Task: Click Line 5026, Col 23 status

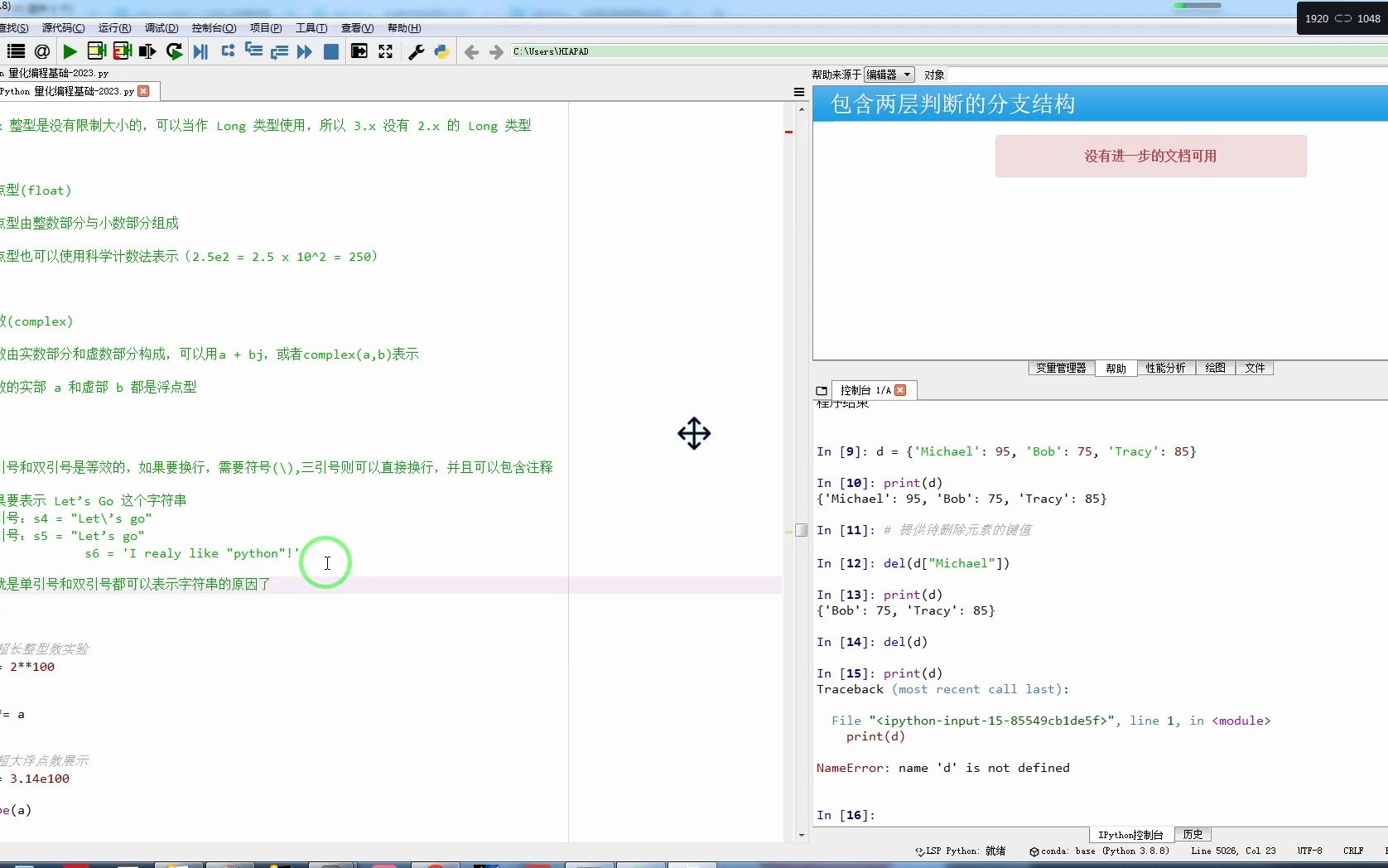Action: point(1233,851)
